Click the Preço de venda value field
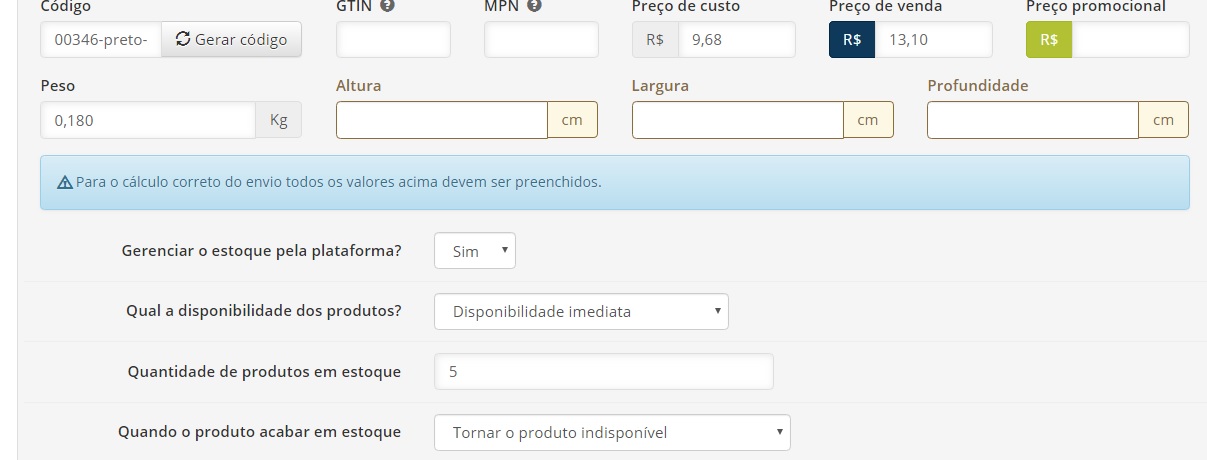 [933, 40]
